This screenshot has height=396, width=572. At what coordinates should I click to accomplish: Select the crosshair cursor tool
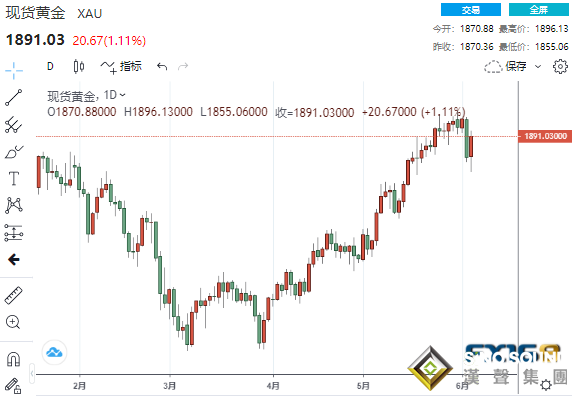(x=14, y=70)
